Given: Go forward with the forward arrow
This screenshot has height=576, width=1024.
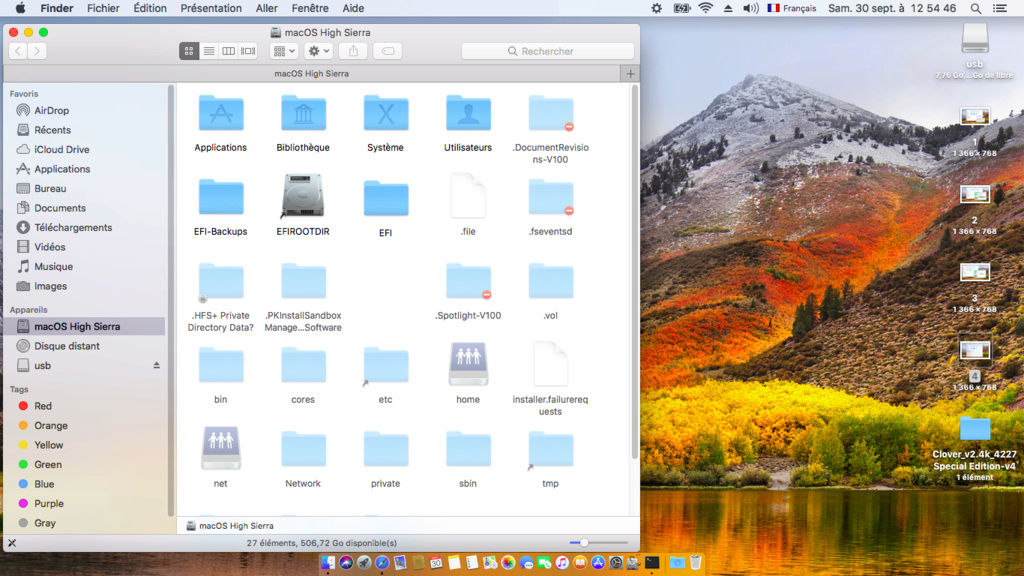Looking at the screenshot, I should tap(37, 51).
